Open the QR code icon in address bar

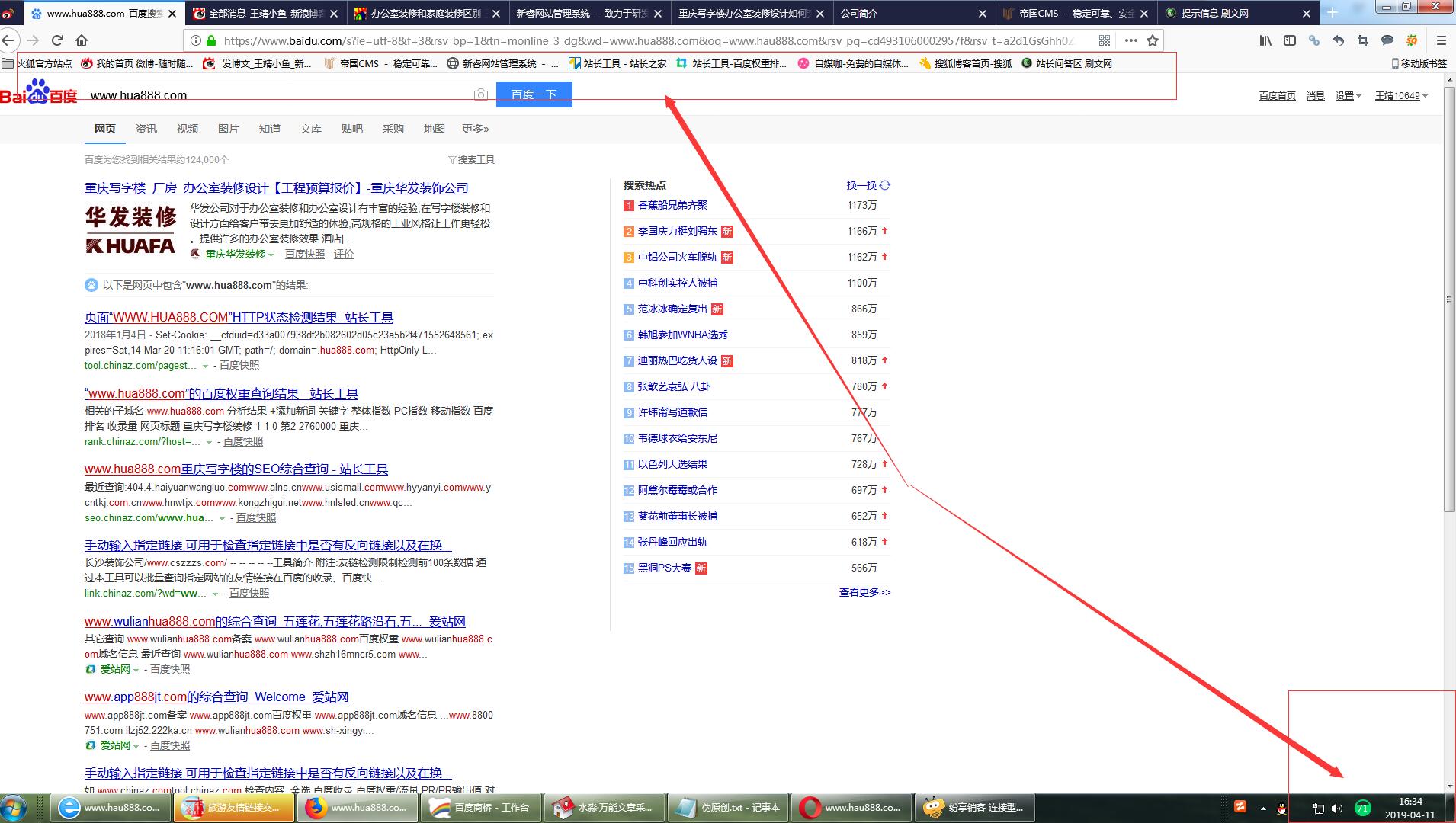click(1105, 40)
